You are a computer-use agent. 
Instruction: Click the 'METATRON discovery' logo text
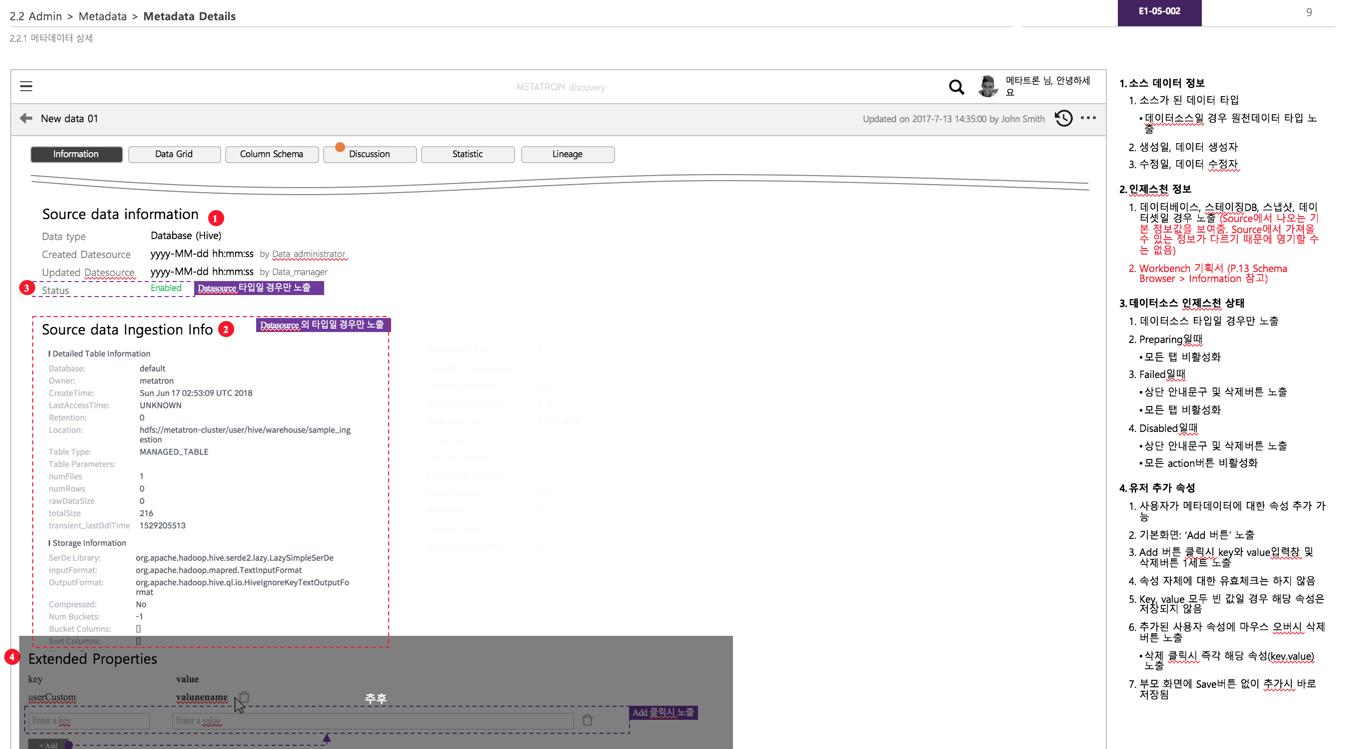pos(561,87)
